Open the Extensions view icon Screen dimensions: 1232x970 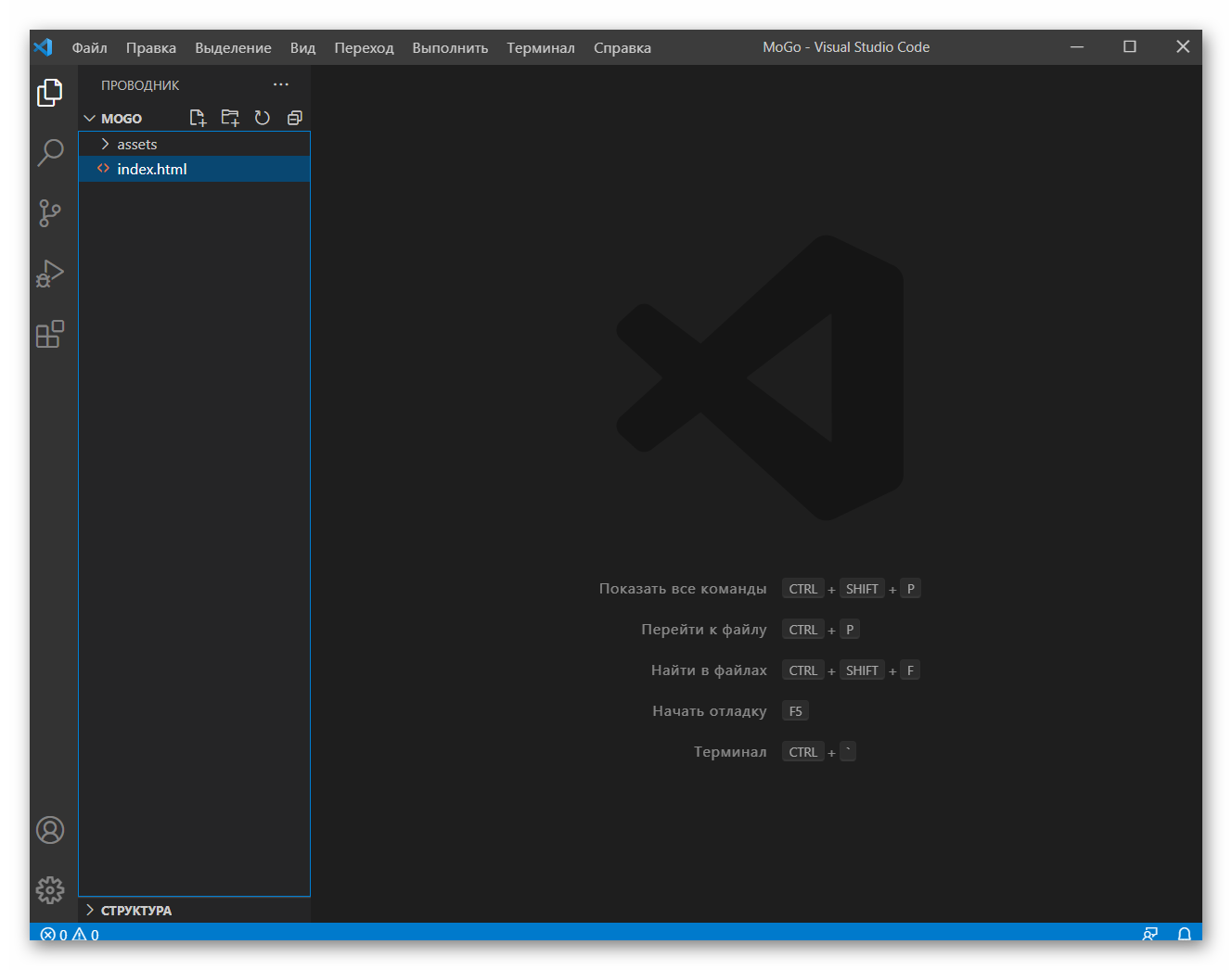tap(50, 334)
